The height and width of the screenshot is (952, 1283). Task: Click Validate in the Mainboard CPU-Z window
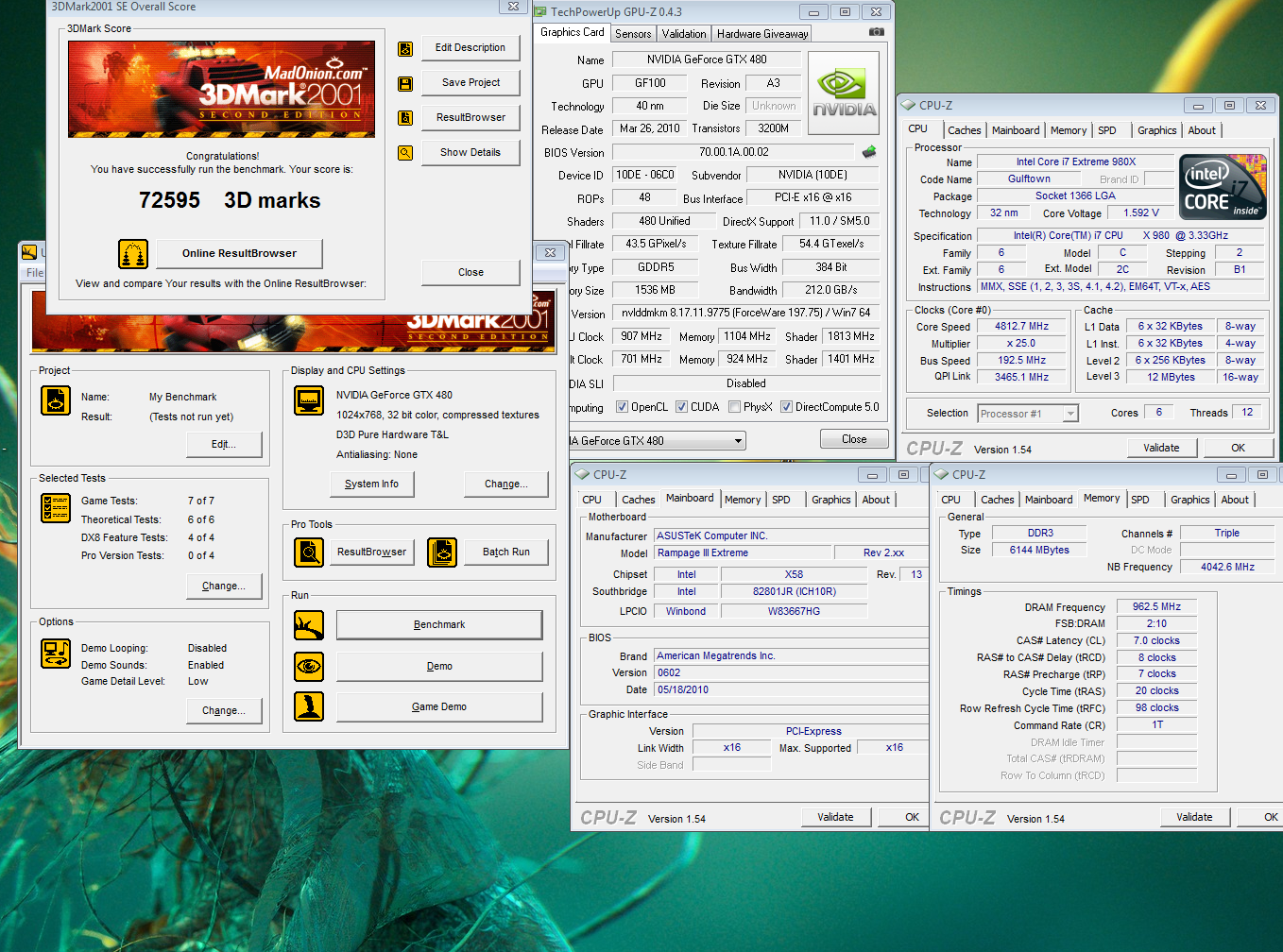click(x=835, y=817)
